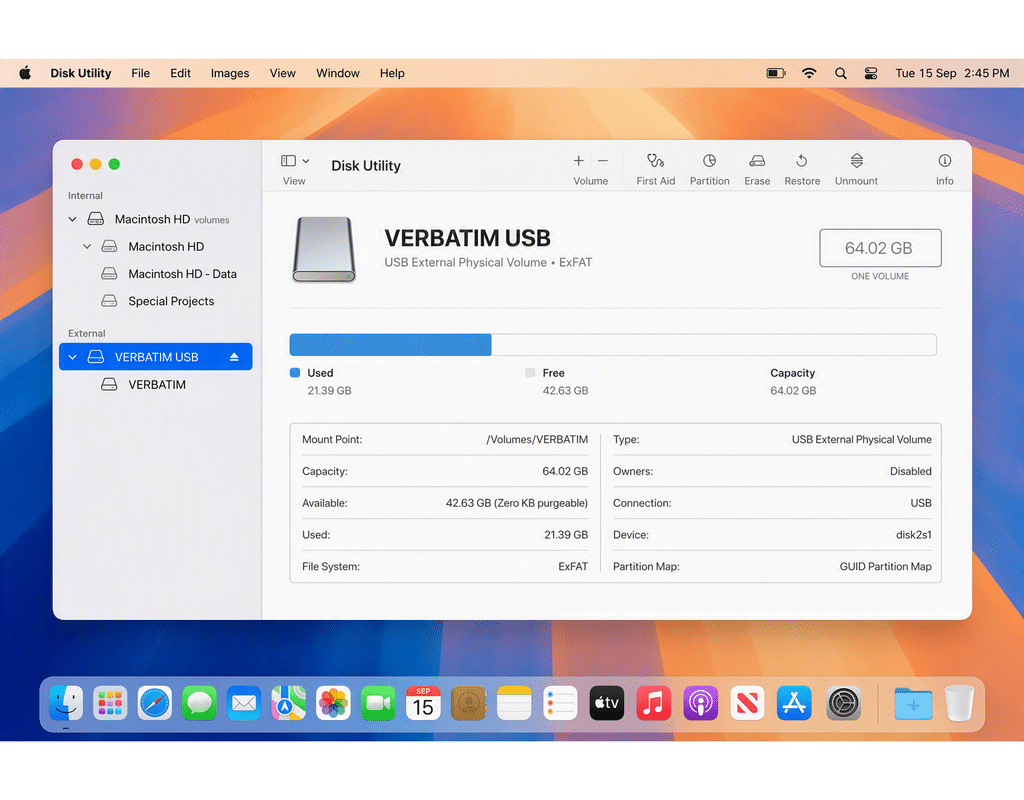The width and height of the screenshot is (1024, 800).
Task: Click the 64.02 GB size box
Action: tap(880, 248)
